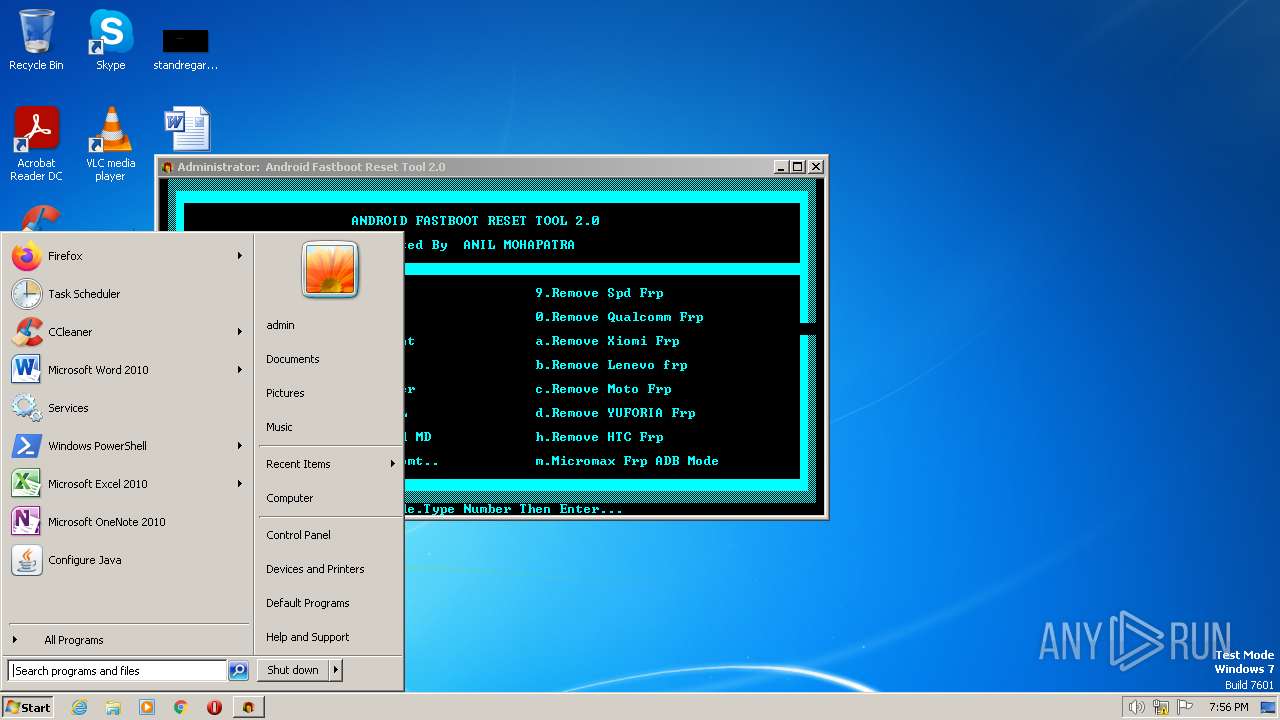Expand the CCleaner submenu arrow

click(x=240, y=332)
